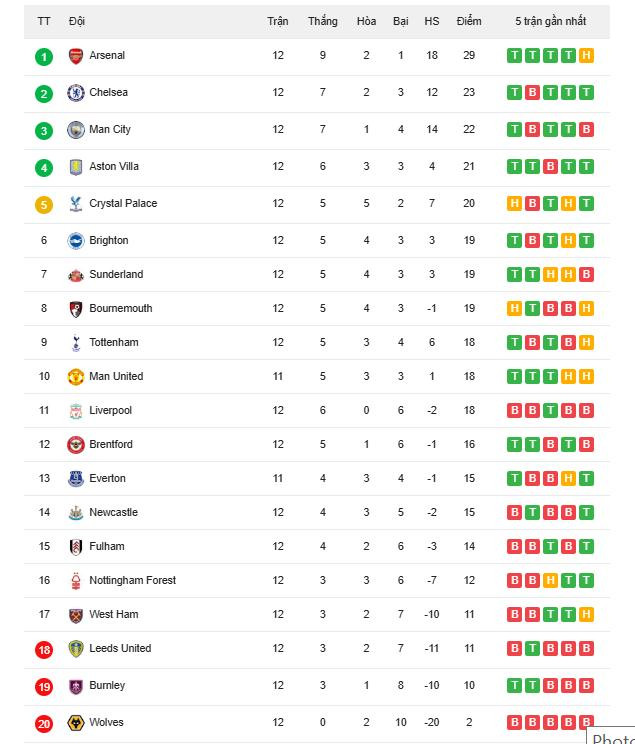Open the Brighton team link

tap(108, 241)
